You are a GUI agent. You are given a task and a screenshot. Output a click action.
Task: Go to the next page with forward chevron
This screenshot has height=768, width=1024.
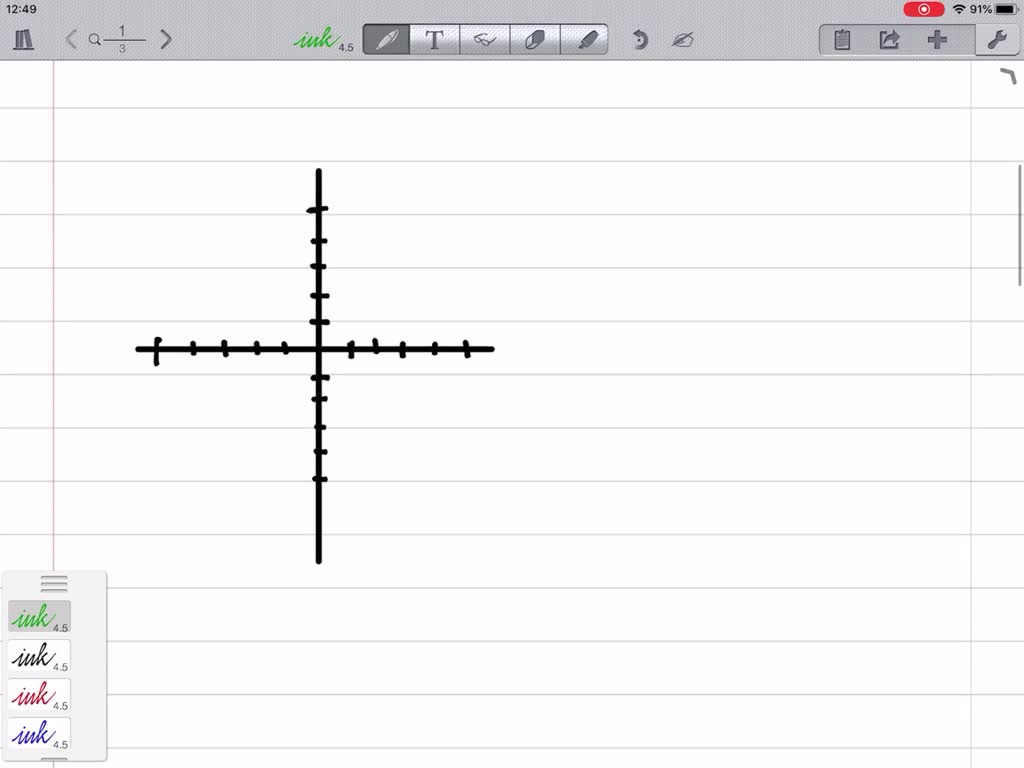[x=166, y=39]
